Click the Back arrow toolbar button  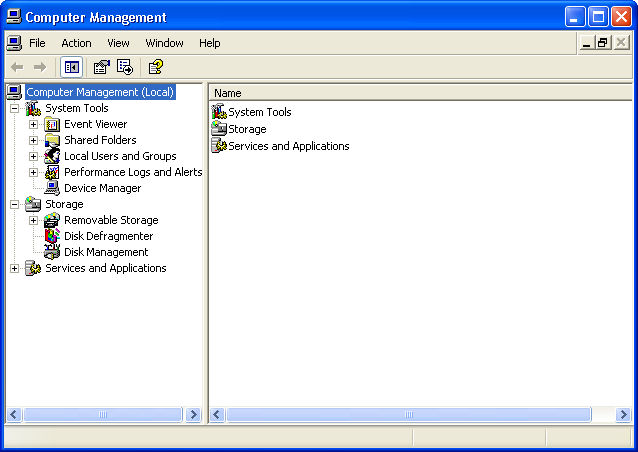point(17,67)
